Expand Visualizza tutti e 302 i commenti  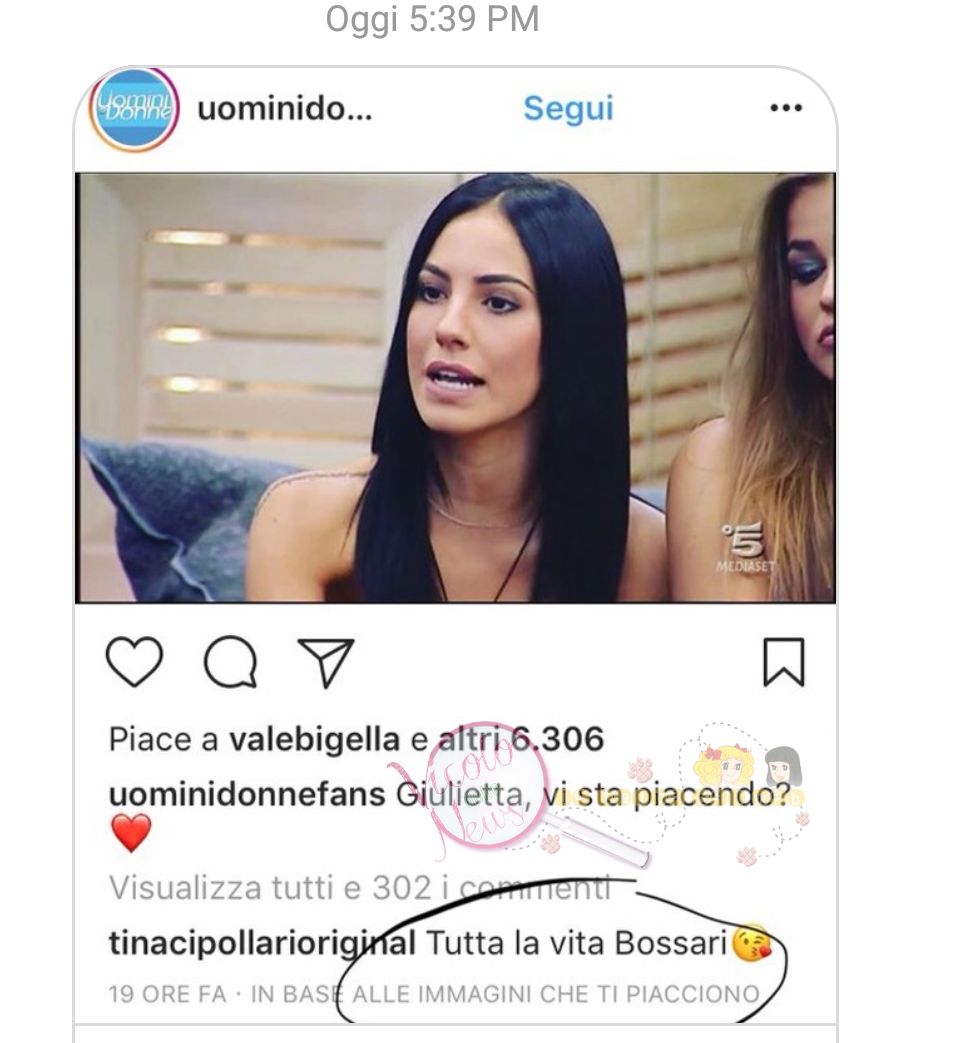coord(359,887)
